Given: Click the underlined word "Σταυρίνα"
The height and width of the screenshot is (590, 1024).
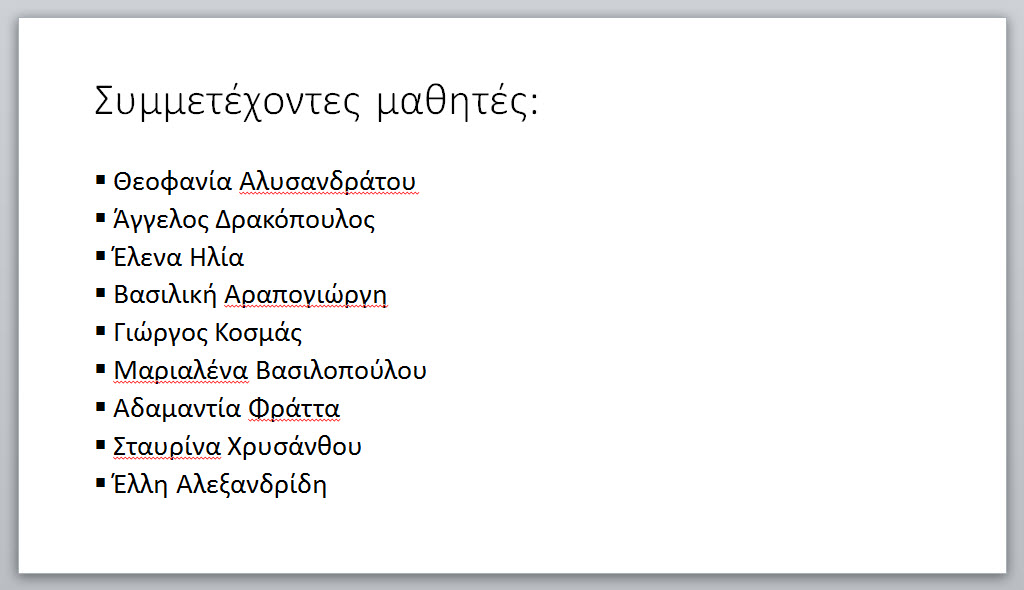Looking at the screenshot, I should click(167, 446).
